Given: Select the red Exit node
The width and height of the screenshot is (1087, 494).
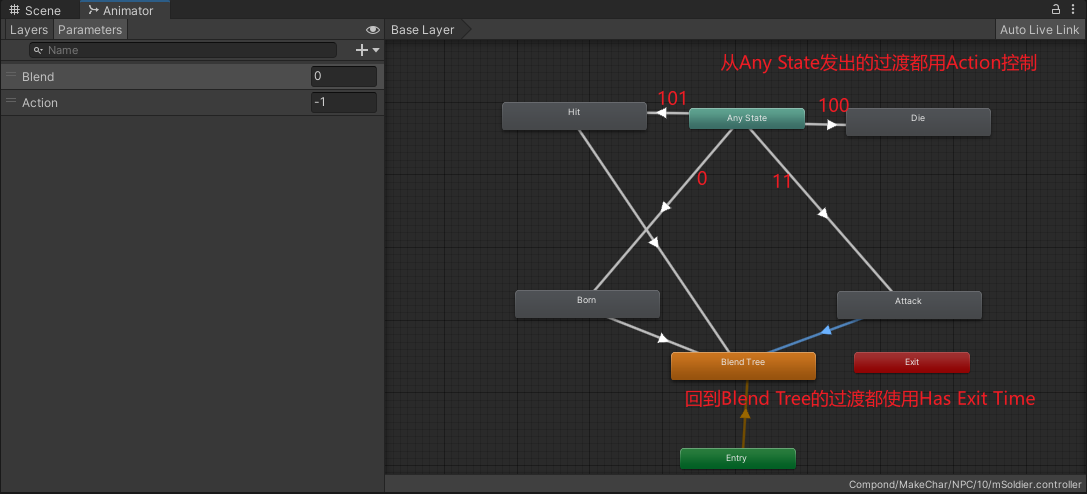Looking at the screenshot, I should pos(912,362).
